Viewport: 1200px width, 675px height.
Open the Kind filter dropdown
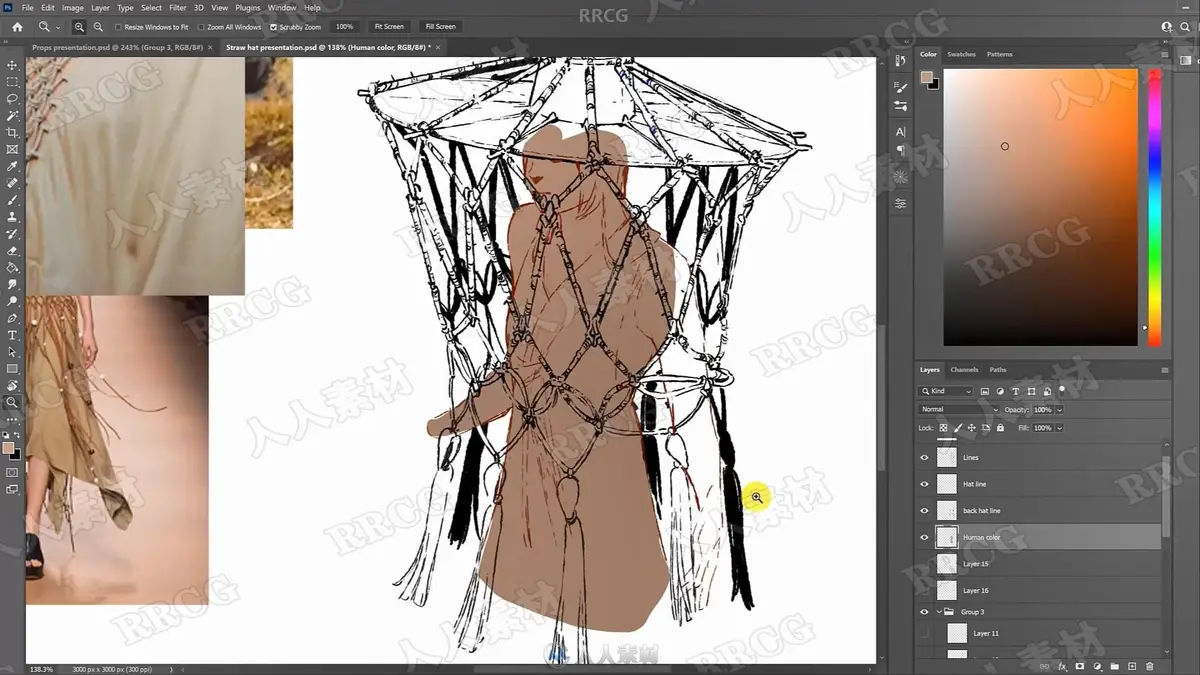pyautogui.click(x=946, y=391)
